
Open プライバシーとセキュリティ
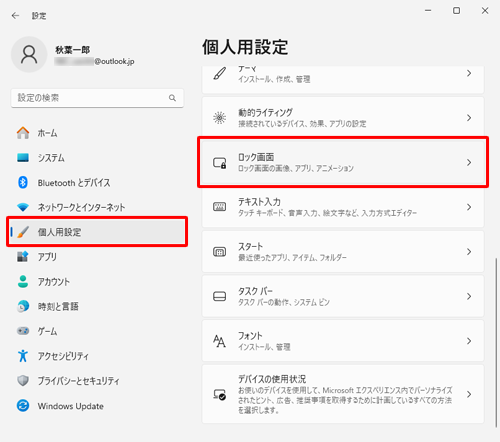pos(97,381)
